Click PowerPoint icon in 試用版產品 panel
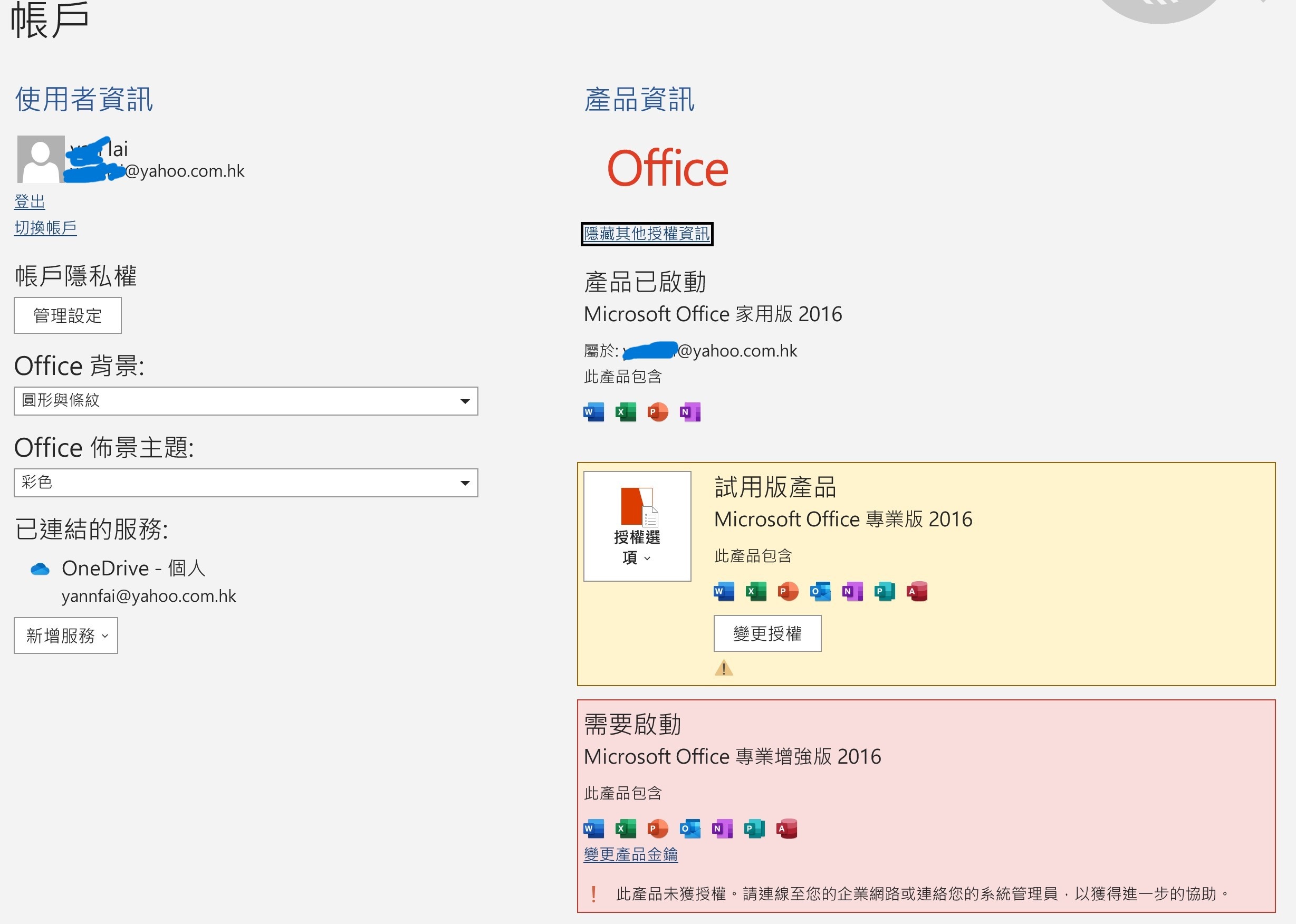 788,592
